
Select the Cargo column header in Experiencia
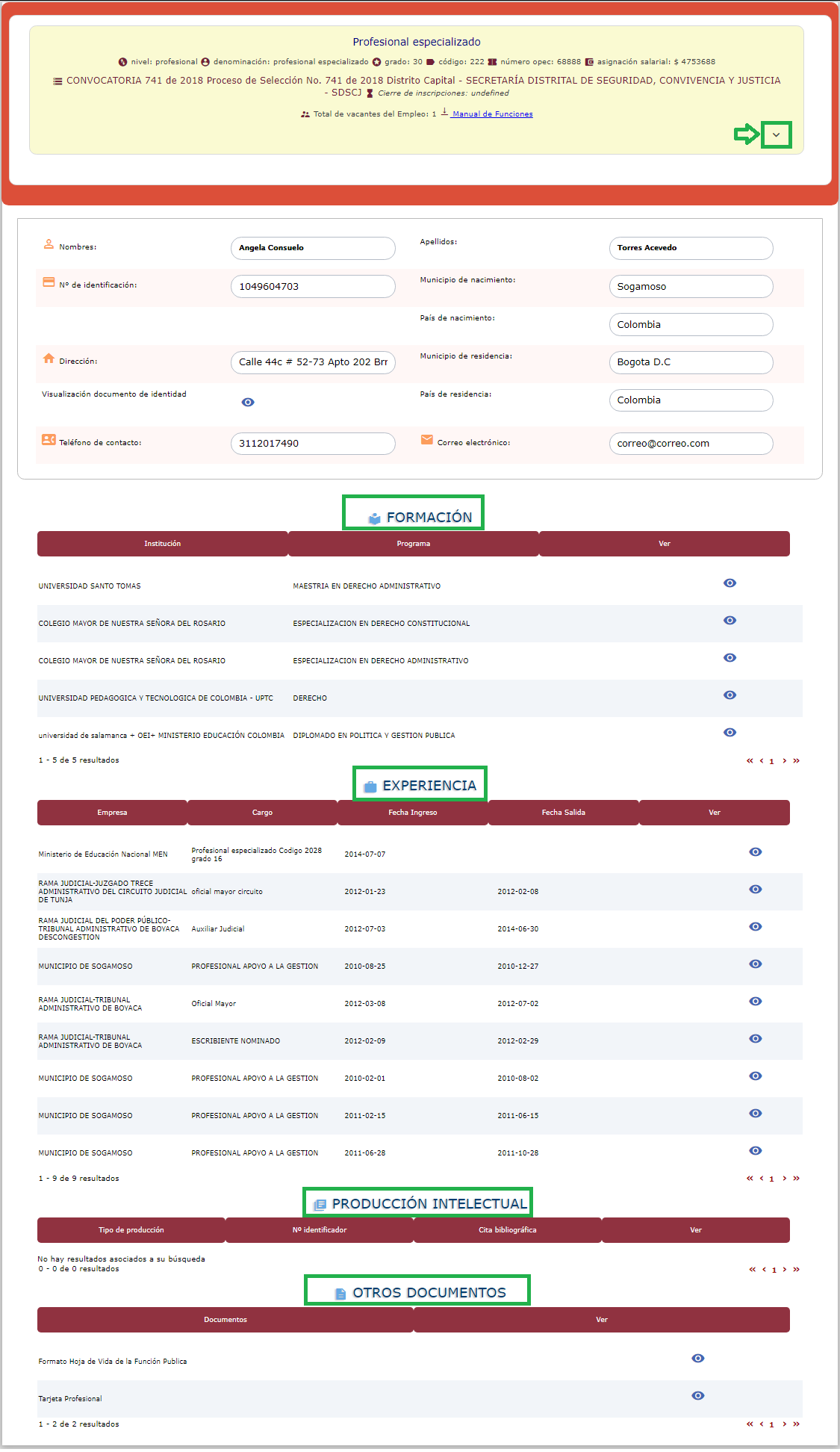[262, 813]
